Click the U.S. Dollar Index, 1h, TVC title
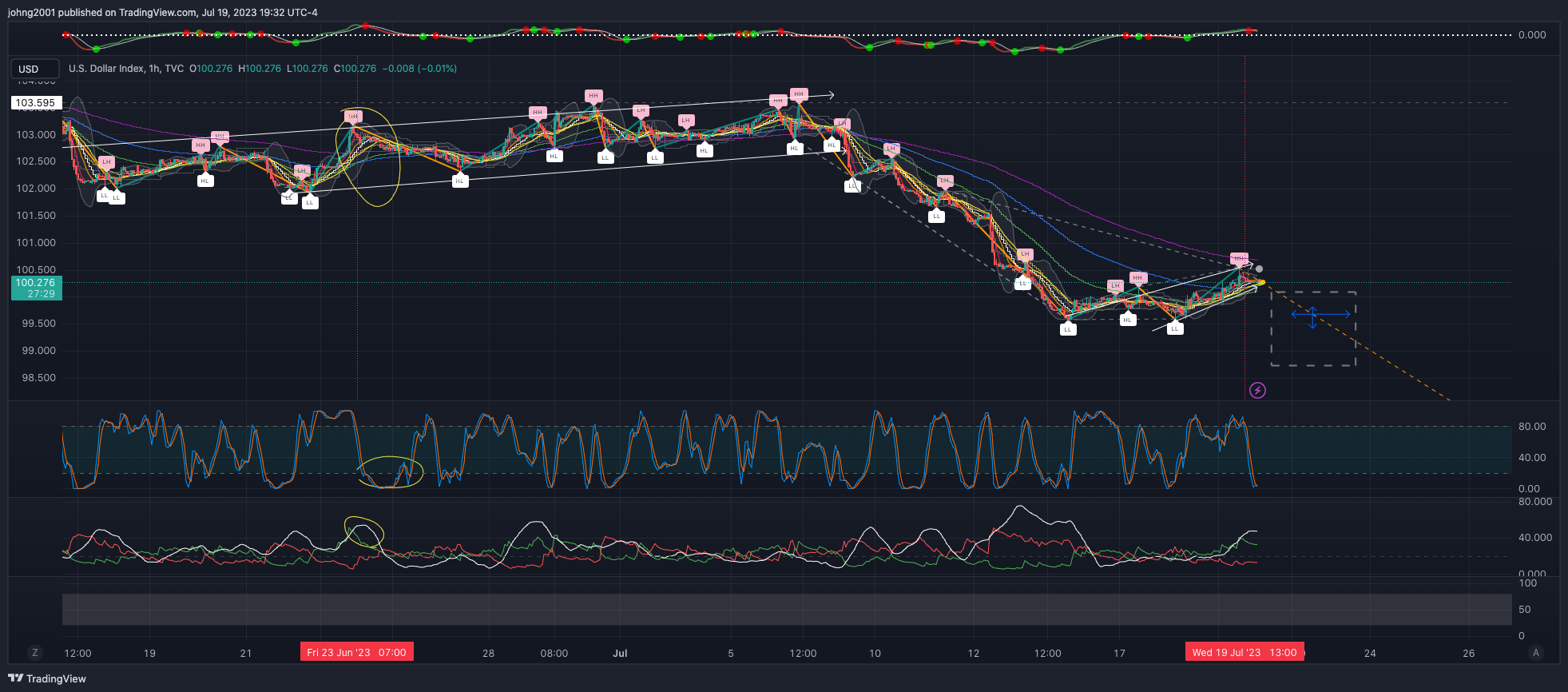The height and width of the screenshot is (692, 1568). [126, 69]
